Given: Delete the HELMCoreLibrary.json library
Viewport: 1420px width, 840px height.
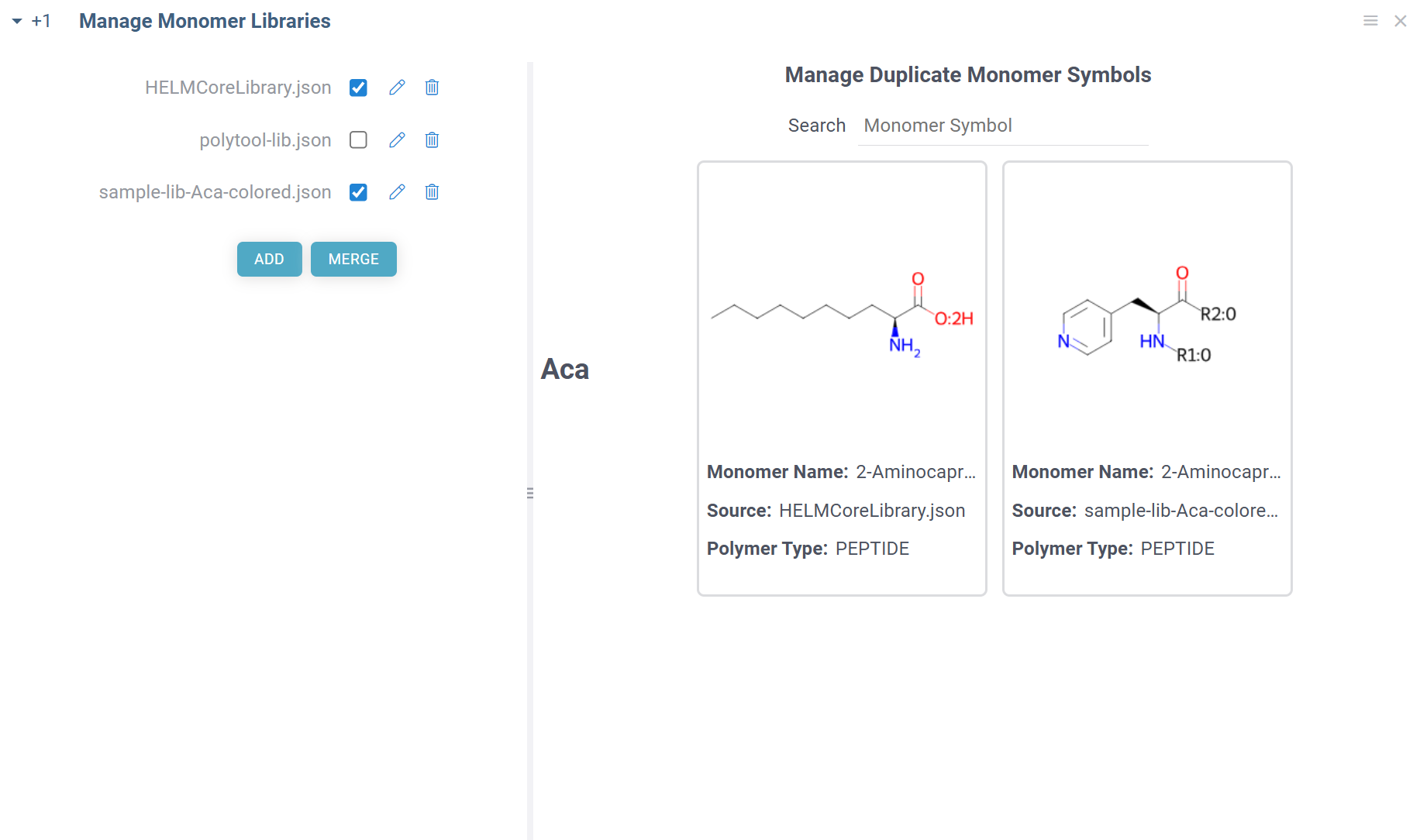Looking at the screenshot, I should tap(432, 87).
